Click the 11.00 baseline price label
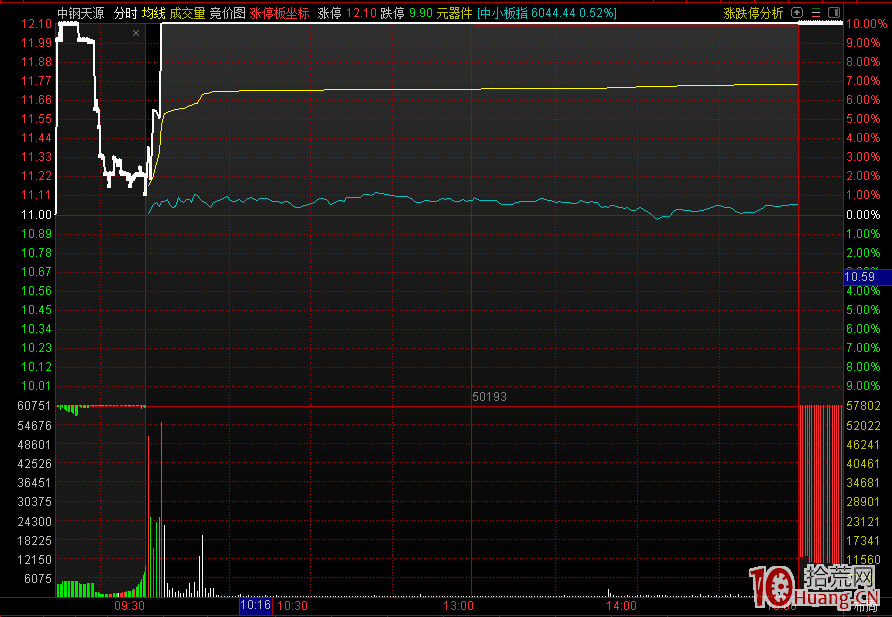Screen dimensions: 892x617 point(36,214)
